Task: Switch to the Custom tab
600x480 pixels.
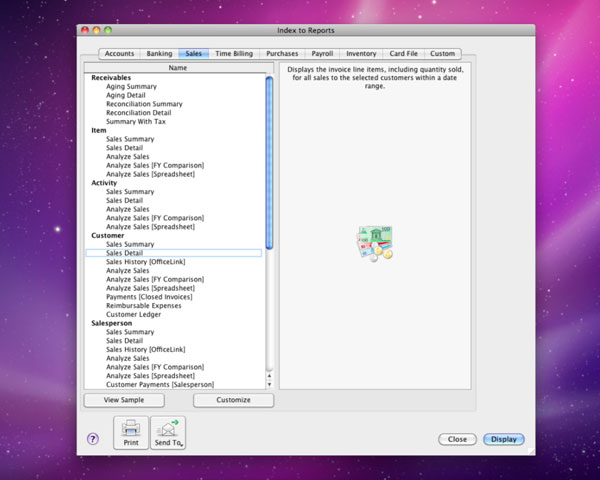Action: [x=443, y=54]
